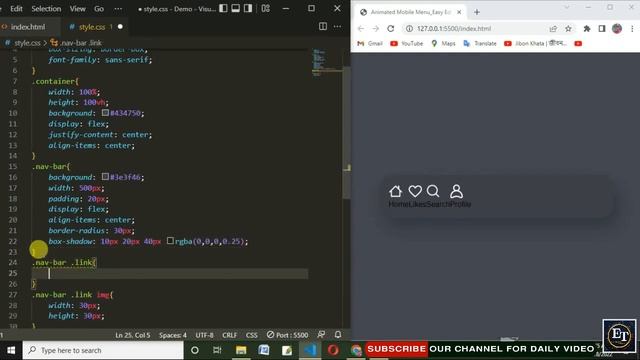Screen dimensions: 640x360
Task: Place cursor on the .container{ selector line
Action: pyautogui.click(x=55, y=81)
